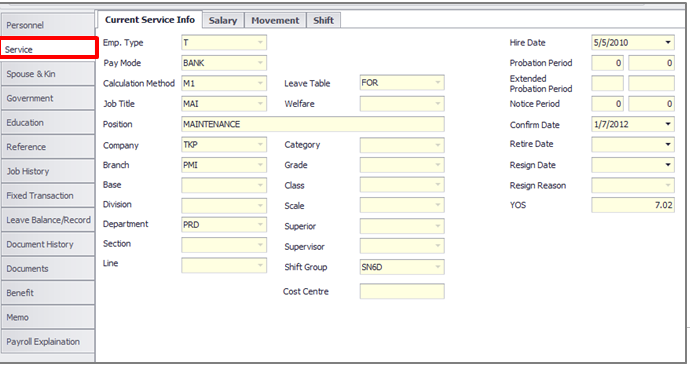The image size is (690, 365).
Task: Open the Personnel section
Action: point(48,25)
